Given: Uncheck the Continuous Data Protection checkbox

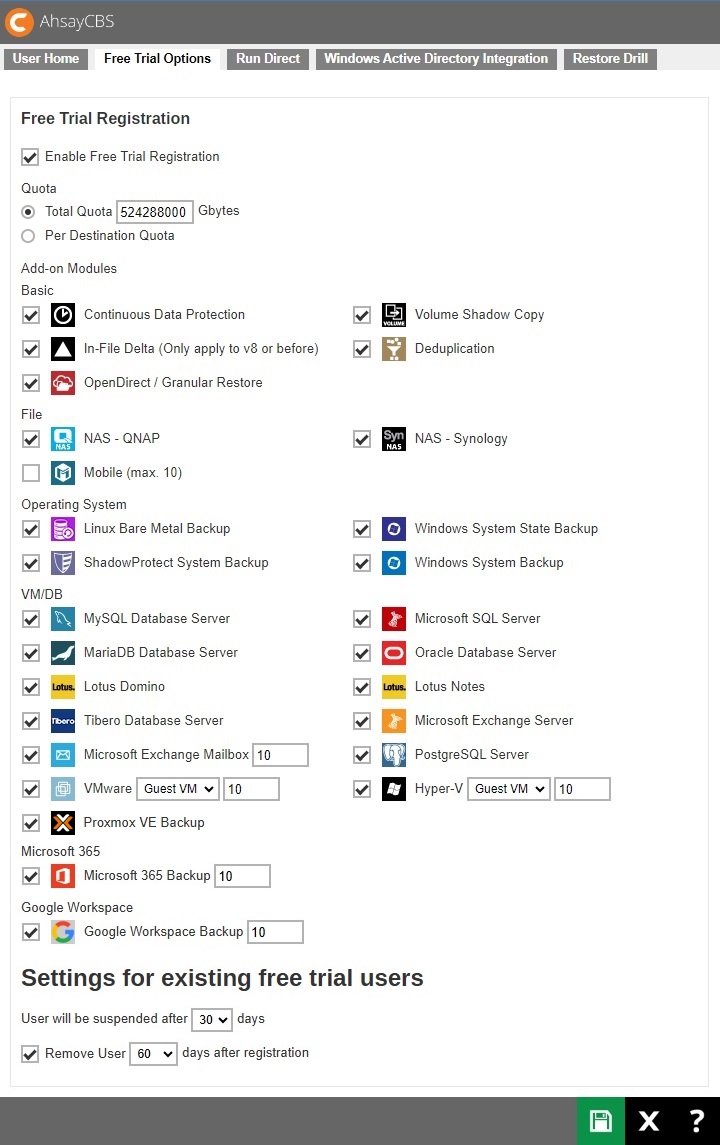Looking at the screenshot, I should [31, 315].
